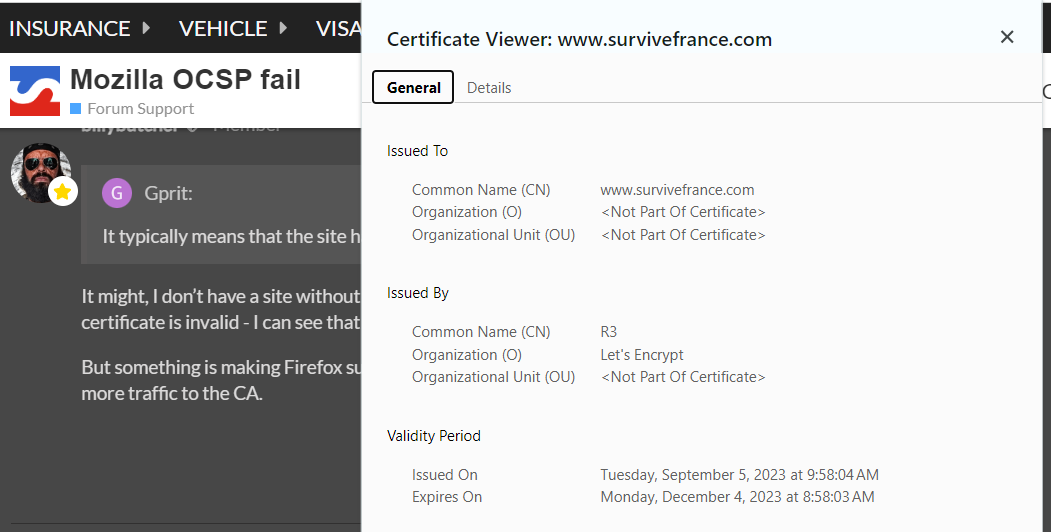Select the www.survivefrance.com Common Name value
Image resolution: width=1051 pixels, height=532 pixels.
677,190
